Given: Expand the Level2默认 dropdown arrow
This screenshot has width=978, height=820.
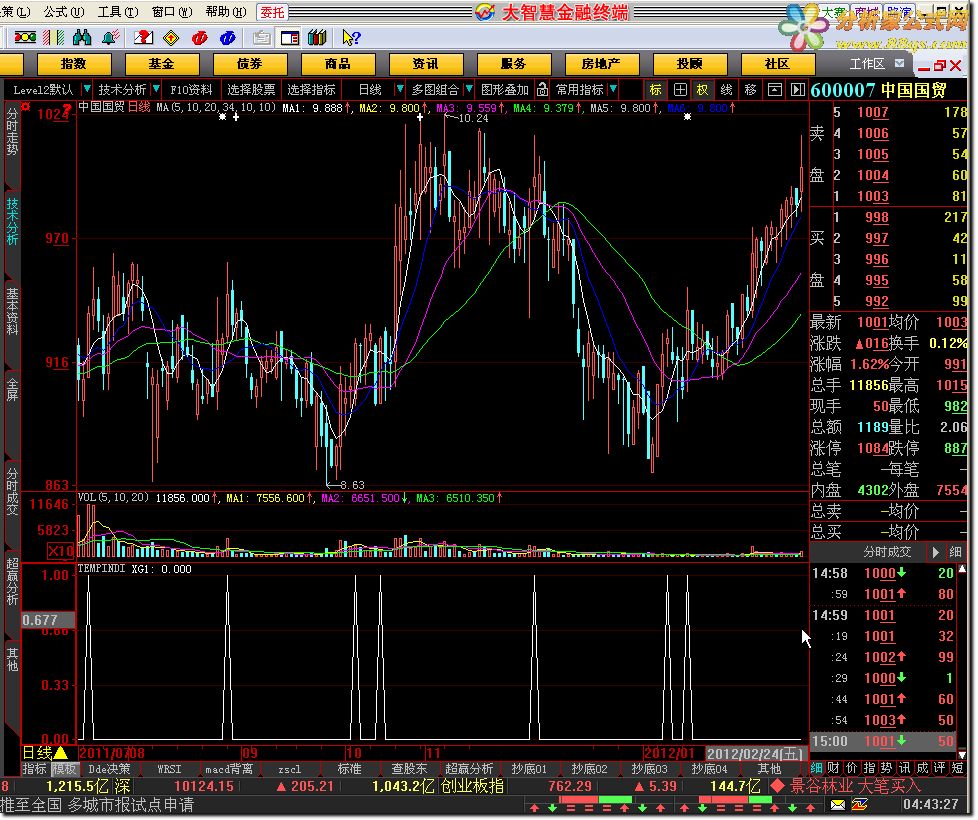Looking at the screenshot, I should tap(87, 90).
